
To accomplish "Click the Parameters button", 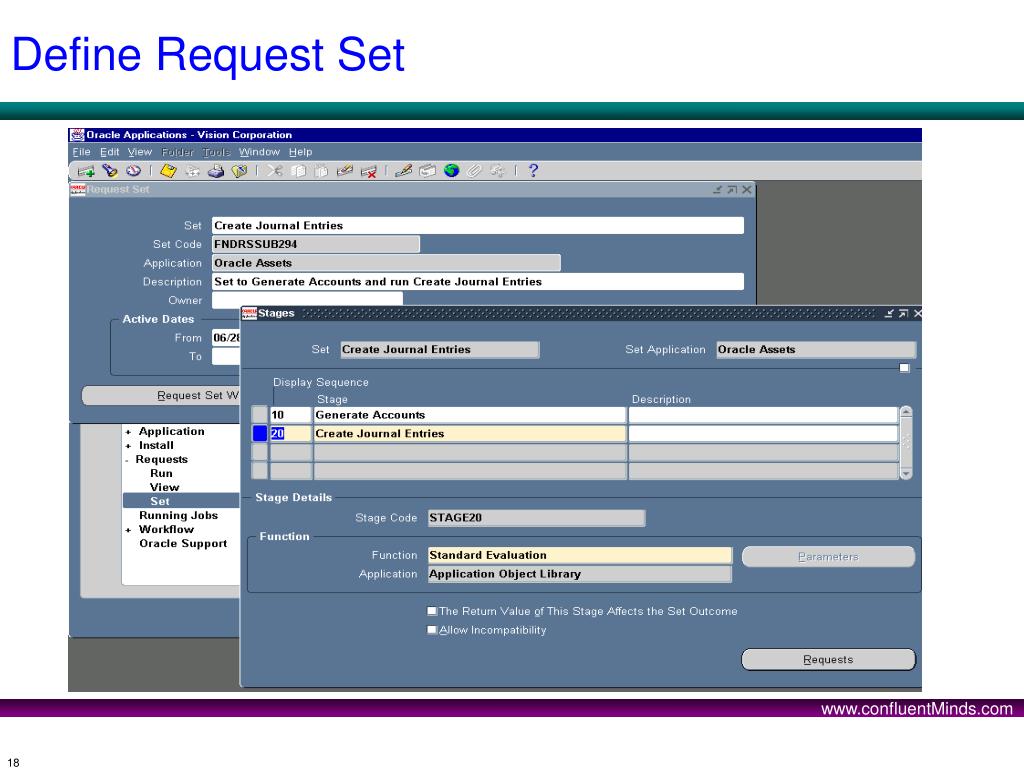I will tap(828, 557).
